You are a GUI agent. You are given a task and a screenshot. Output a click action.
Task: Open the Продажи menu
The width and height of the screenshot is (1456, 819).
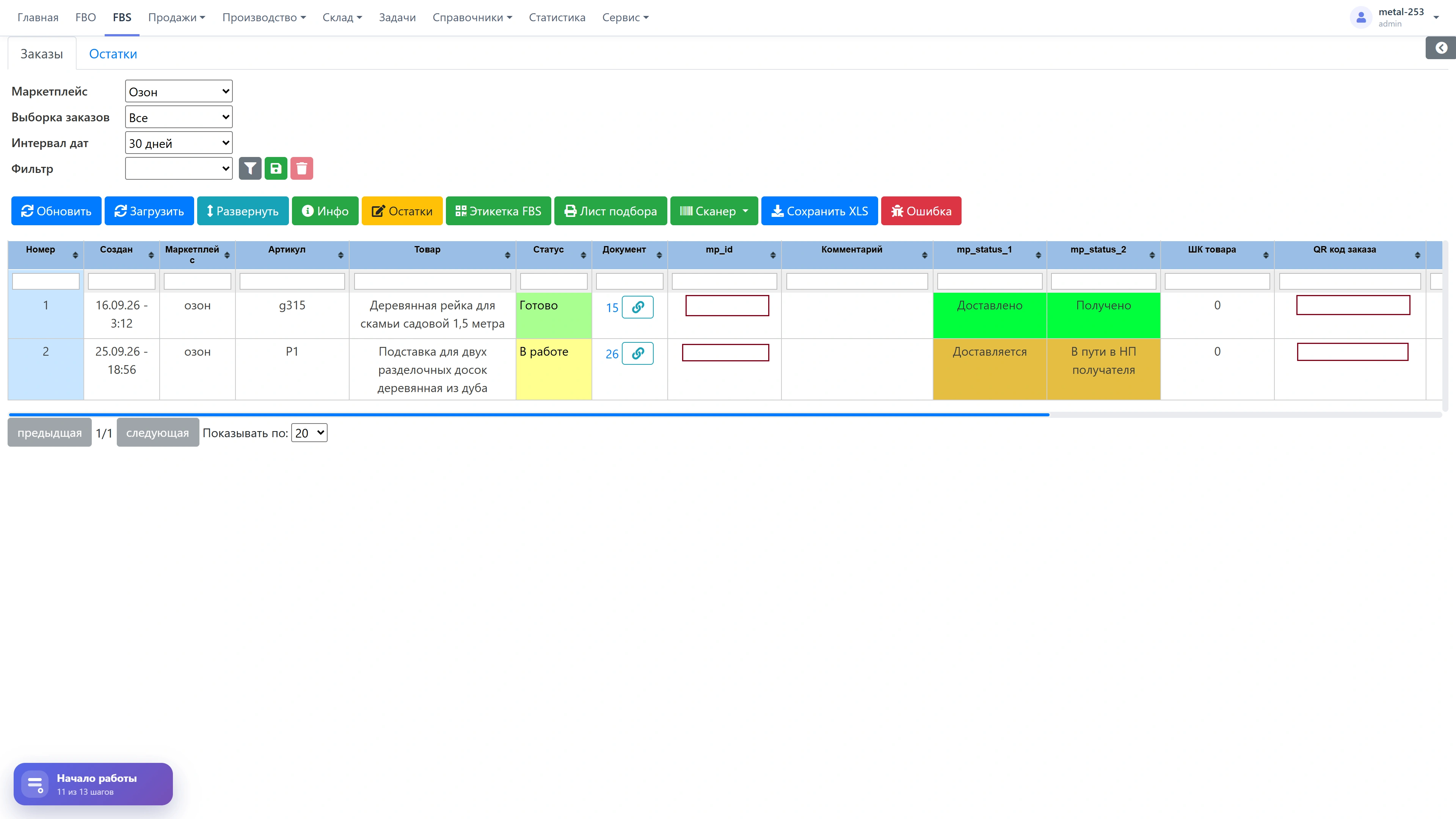(x=176, y=17)
